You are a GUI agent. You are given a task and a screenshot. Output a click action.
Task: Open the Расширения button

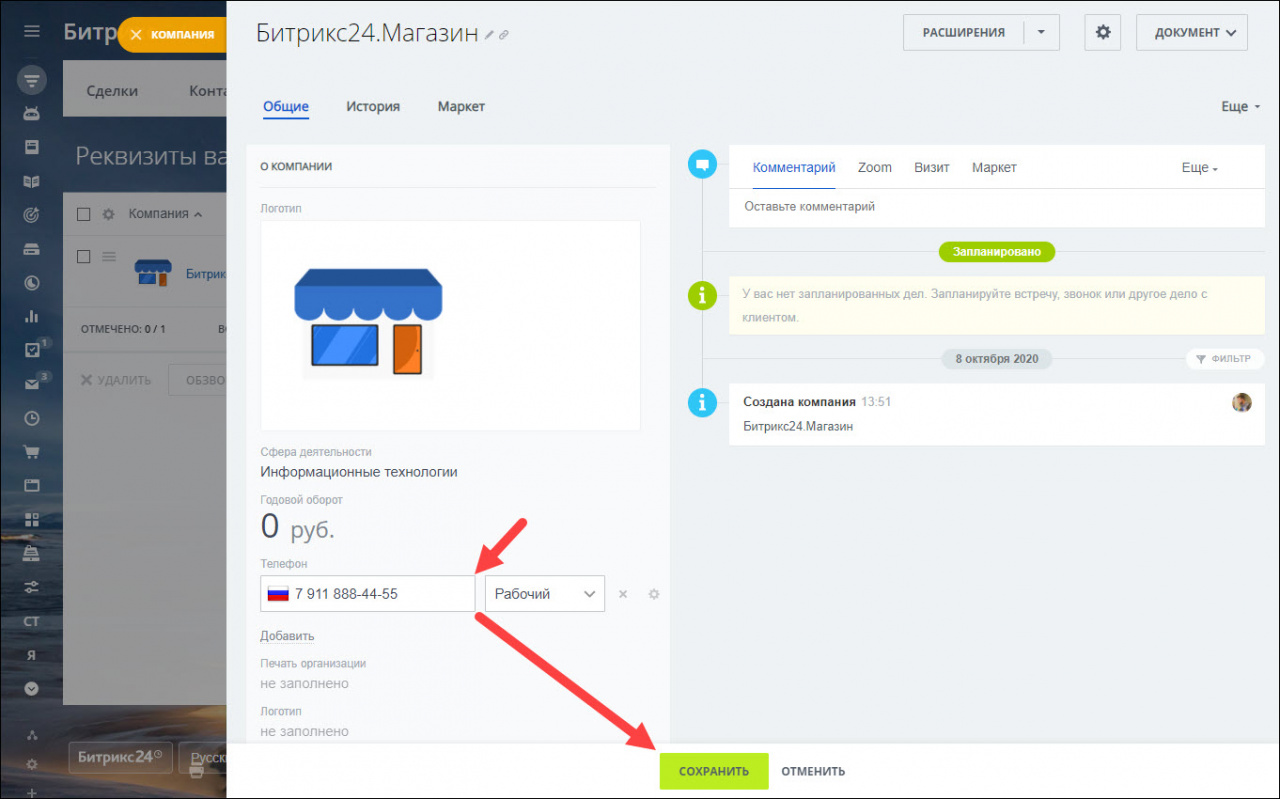tap(964, 32)
